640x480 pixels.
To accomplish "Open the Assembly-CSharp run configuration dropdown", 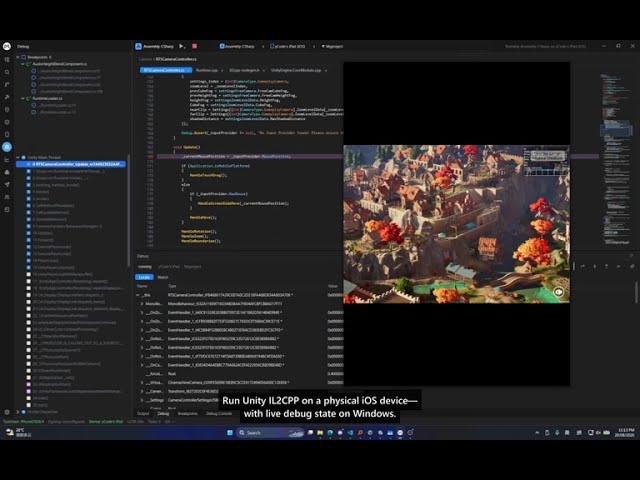I will (155, 46).
